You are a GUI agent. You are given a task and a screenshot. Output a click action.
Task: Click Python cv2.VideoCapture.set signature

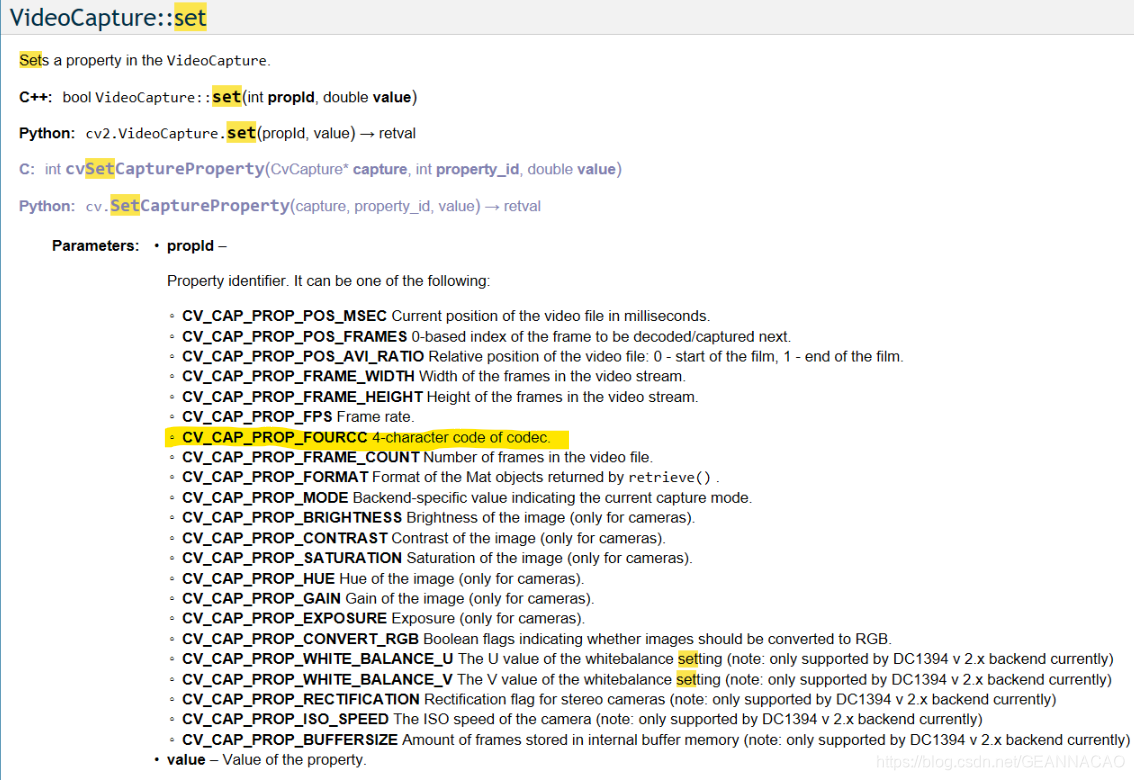[x=217, y=133]
